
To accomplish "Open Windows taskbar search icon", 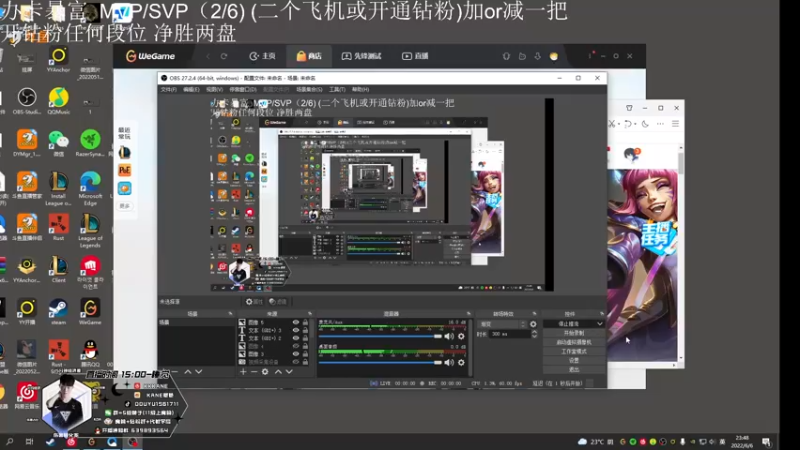I will (x=9, y=441).
